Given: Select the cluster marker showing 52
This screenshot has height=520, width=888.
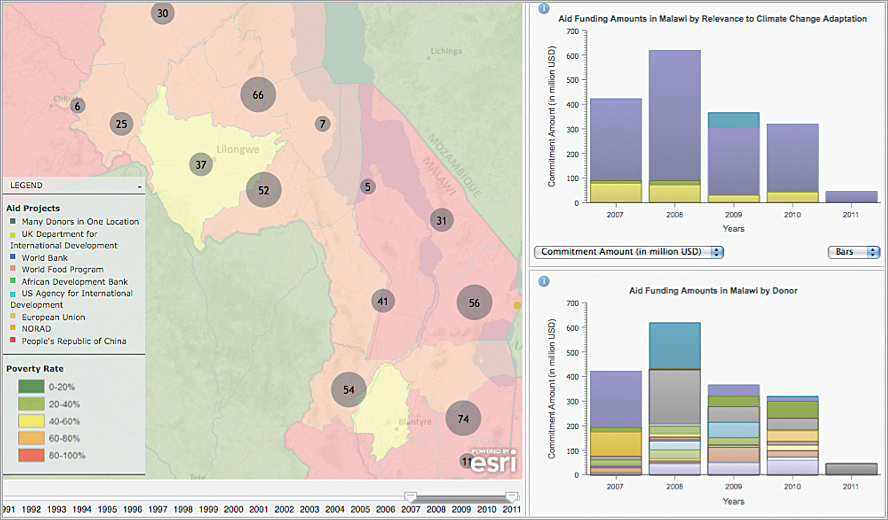Looking at the screenshot, I should point(264,190).
